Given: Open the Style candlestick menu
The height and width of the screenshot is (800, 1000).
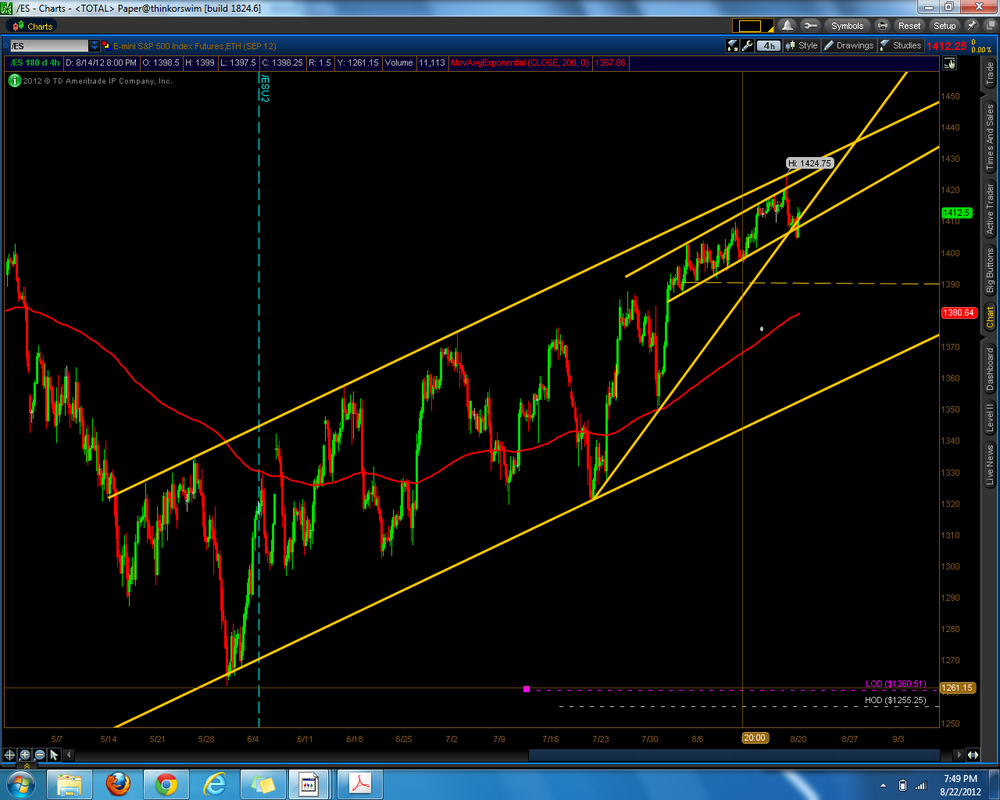Looking at the screenshot, I should coord(802,45).
